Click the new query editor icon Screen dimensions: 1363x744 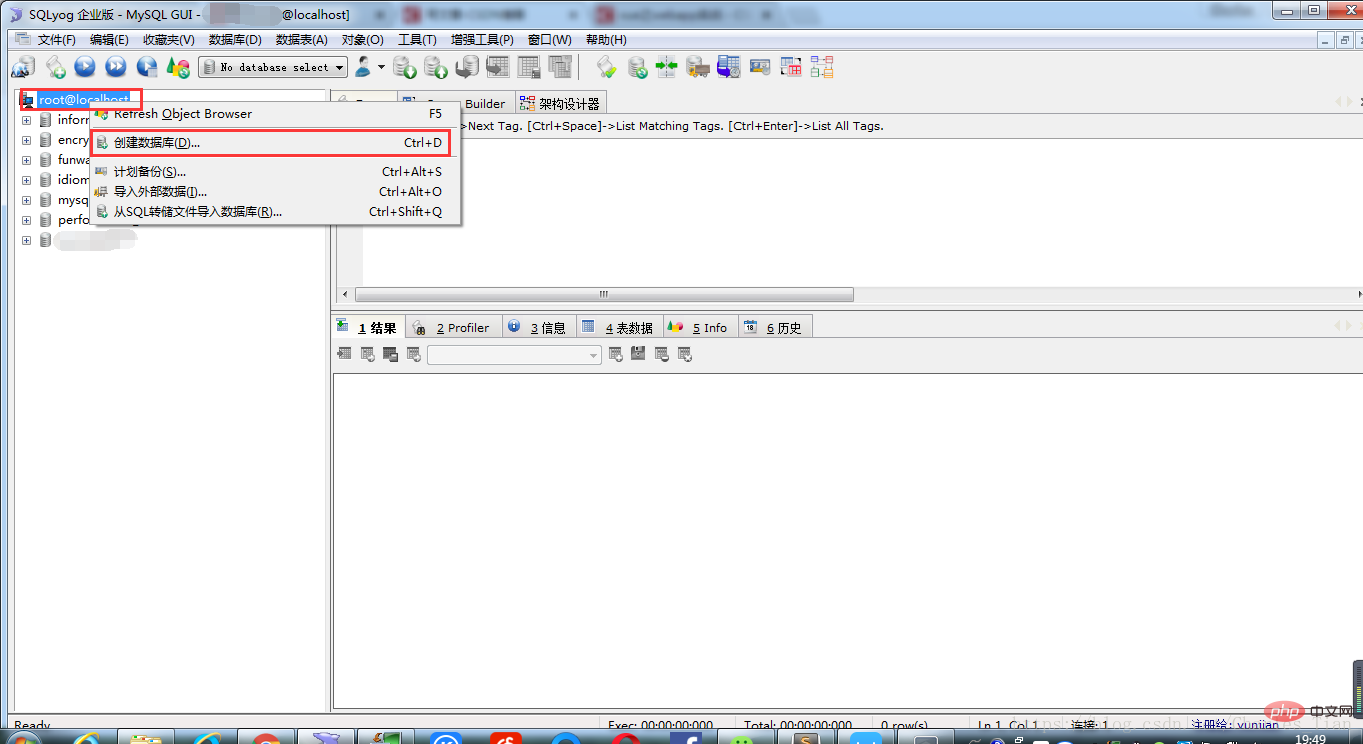[56, 67]
